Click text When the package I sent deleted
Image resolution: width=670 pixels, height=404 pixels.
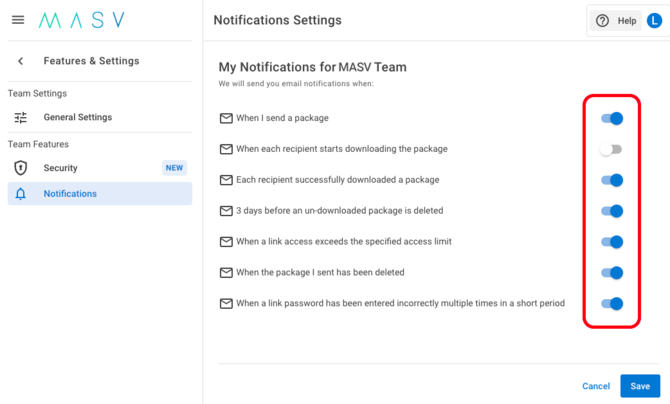coord(320,272)
